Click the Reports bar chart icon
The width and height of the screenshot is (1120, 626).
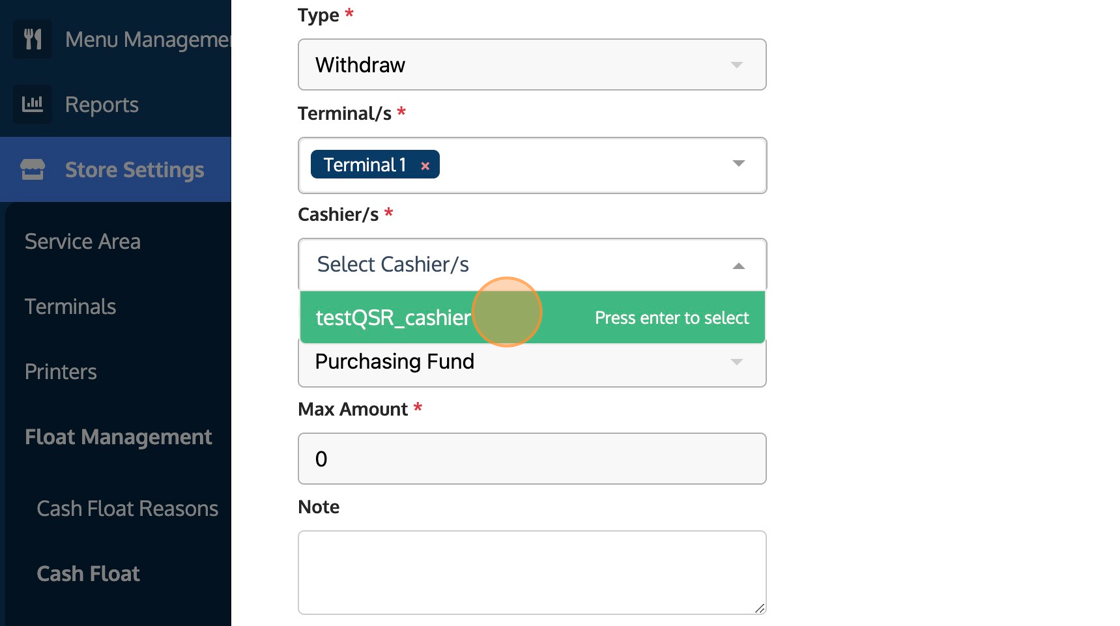pyautogui.click(x=33, y=104)
